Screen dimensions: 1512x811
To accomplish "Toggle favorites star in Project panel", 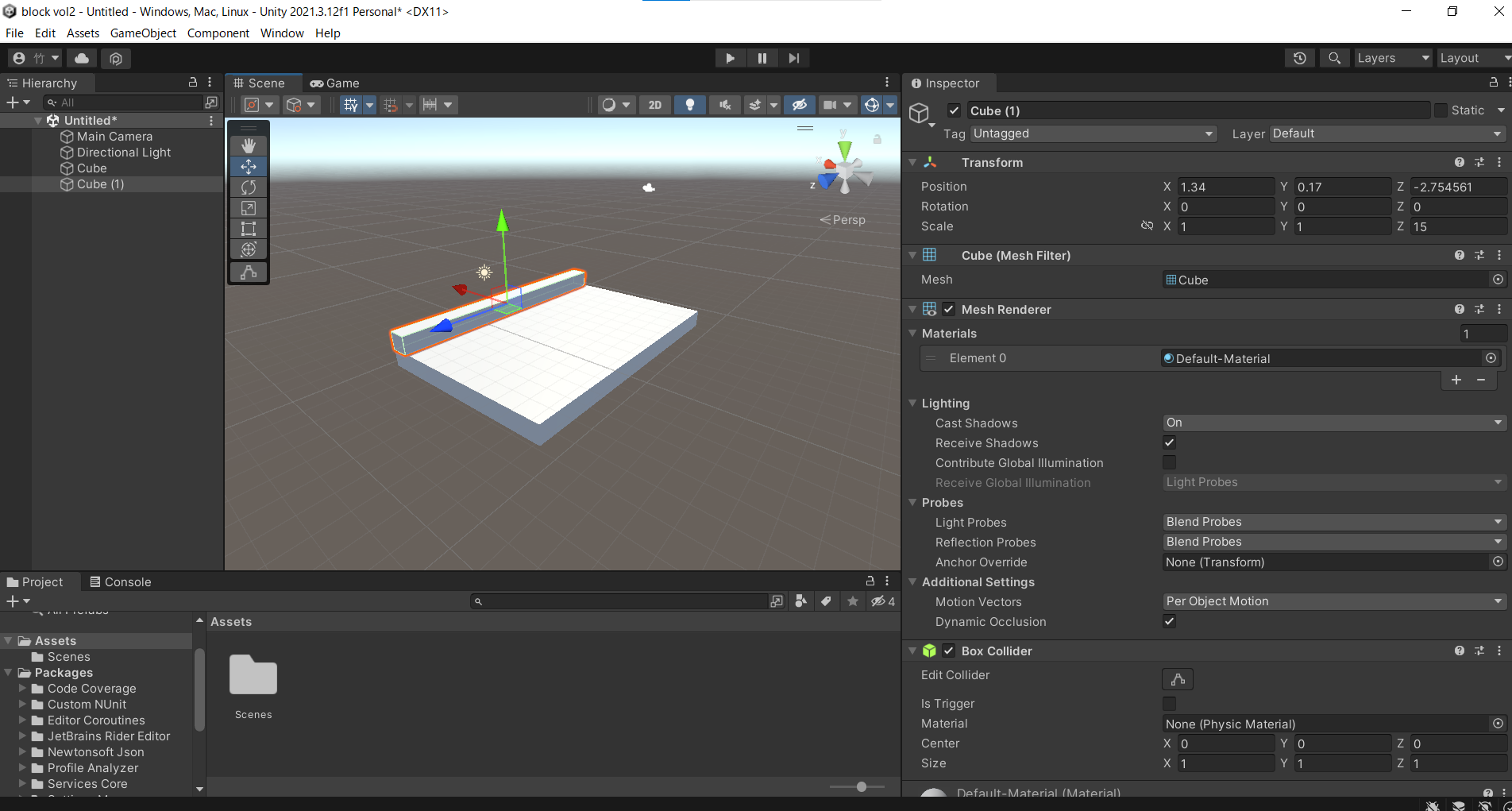I will click(x=853, y=601).
